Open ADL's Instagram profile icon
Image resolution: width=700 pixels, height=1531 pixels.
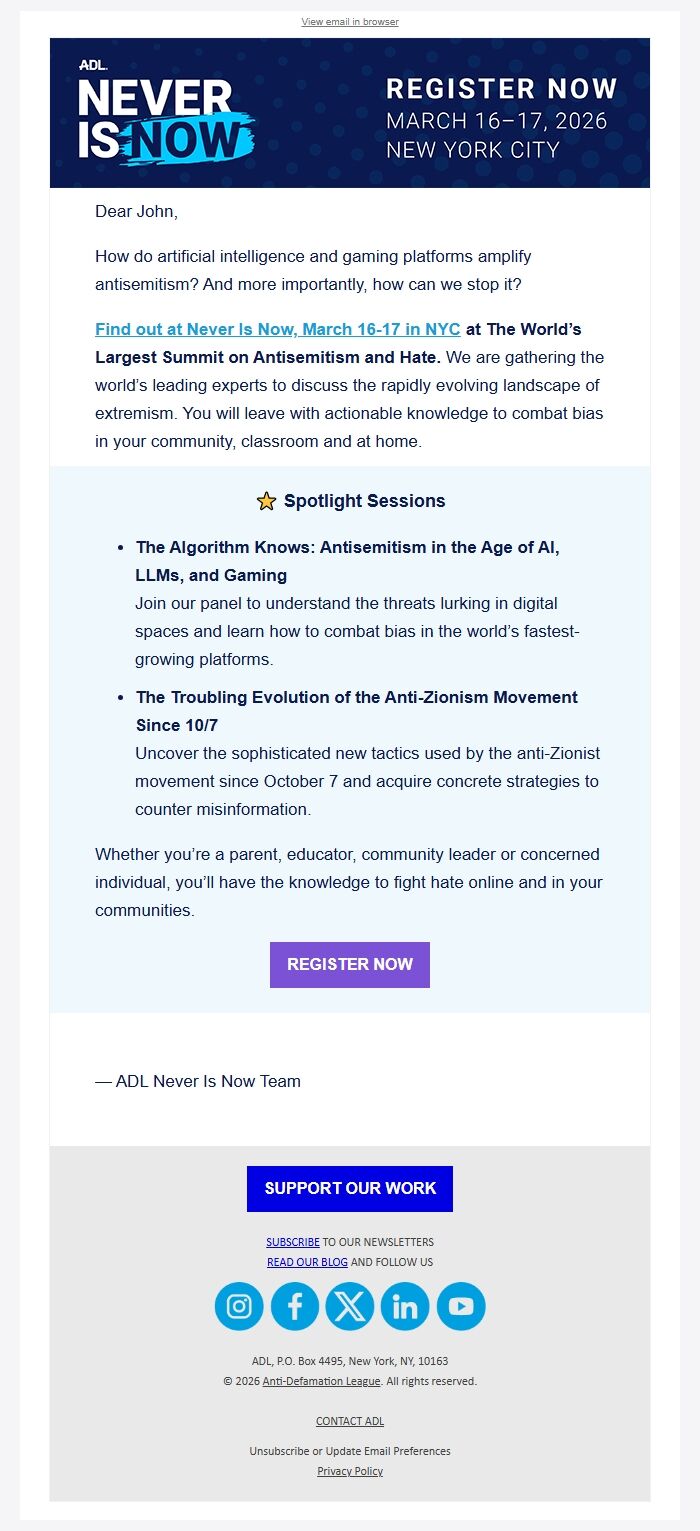pyautogui.click(x=238, y=1306)
